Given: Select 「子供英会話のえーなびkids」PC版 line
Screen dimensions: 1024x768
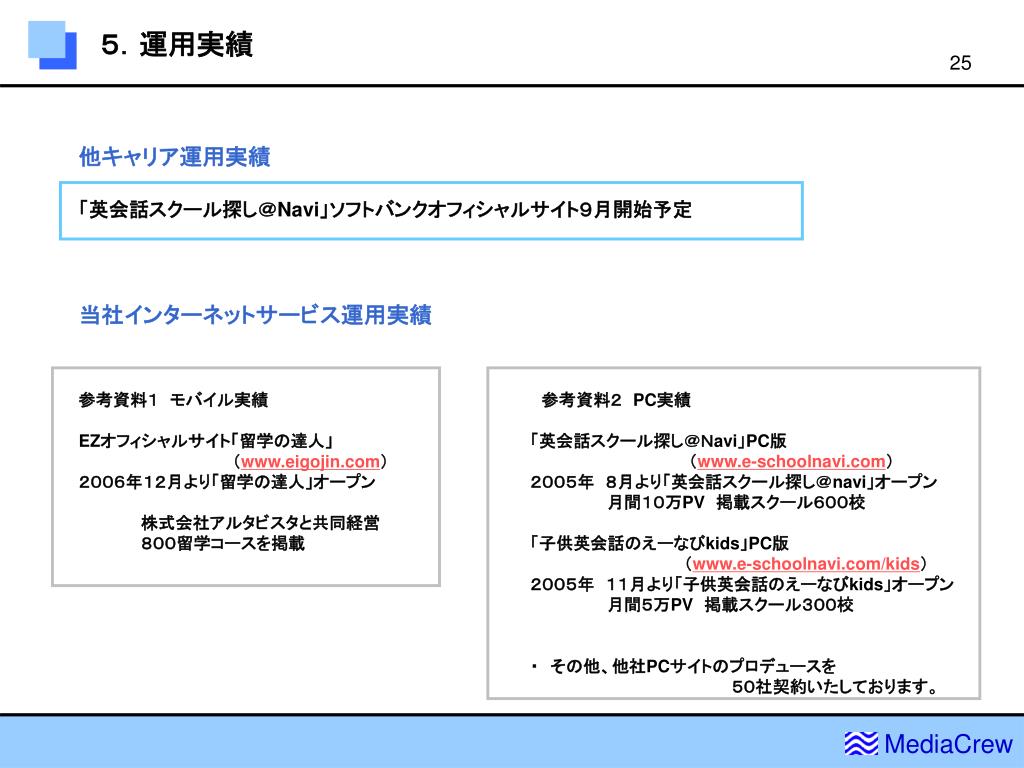Looking at the screenshot, I should pyautogui.click(x=660, y=543).
